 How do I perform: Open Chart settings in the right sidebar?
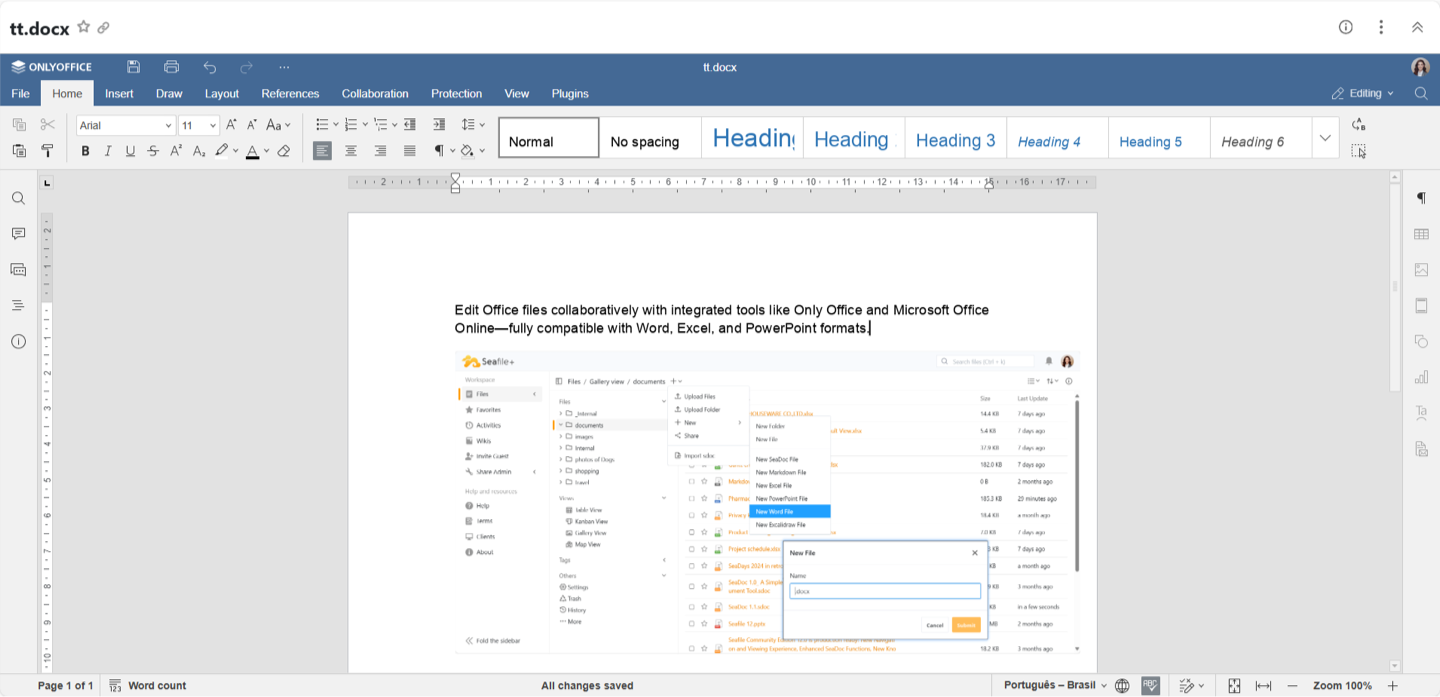pyautogui.click(x=1421, y=377)
